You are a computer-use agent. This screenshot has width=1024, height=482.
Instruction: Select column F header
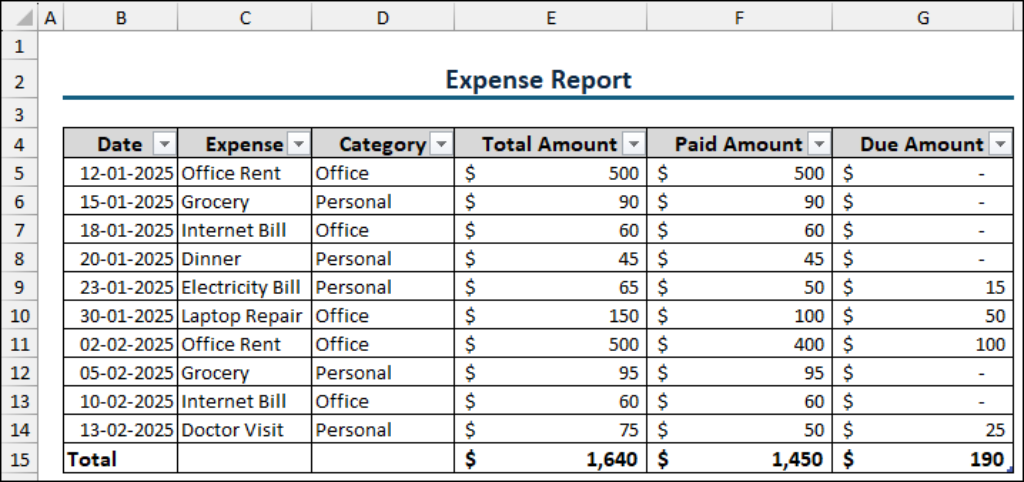click(x=740, y=19)
